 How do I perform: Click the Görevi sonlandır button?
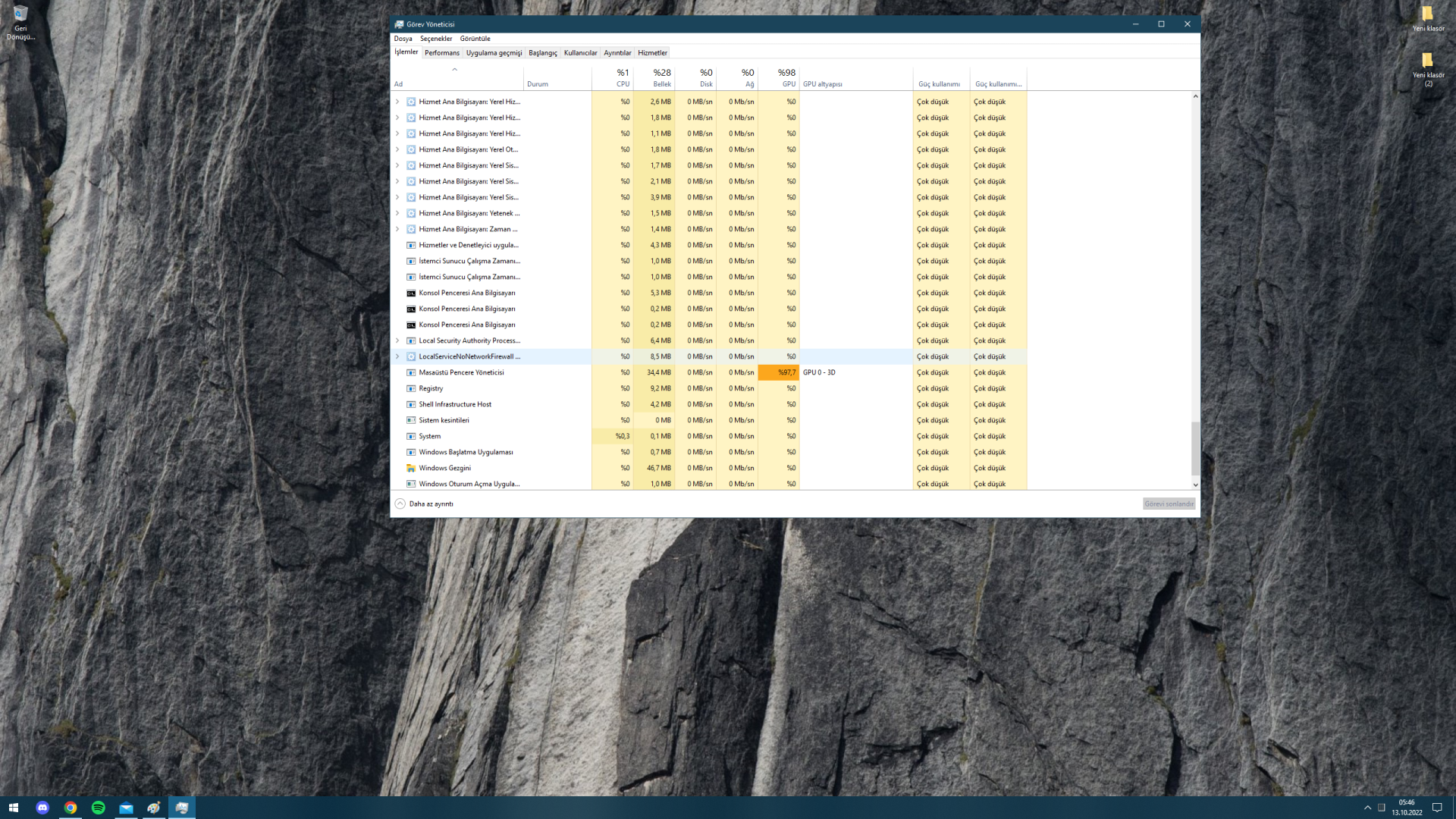coord(1169,504)
